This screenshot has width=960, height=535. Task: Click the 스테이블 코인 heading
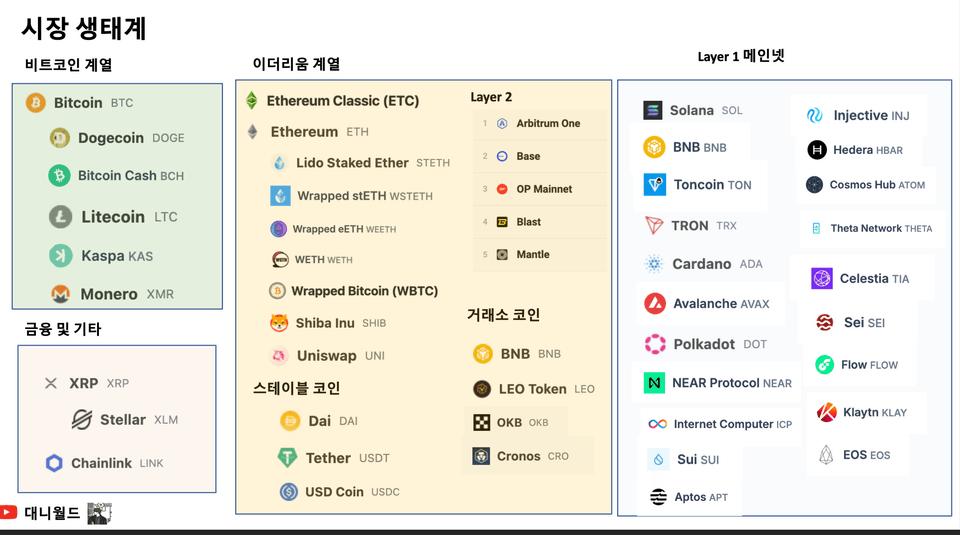click(x=296, y=388)
